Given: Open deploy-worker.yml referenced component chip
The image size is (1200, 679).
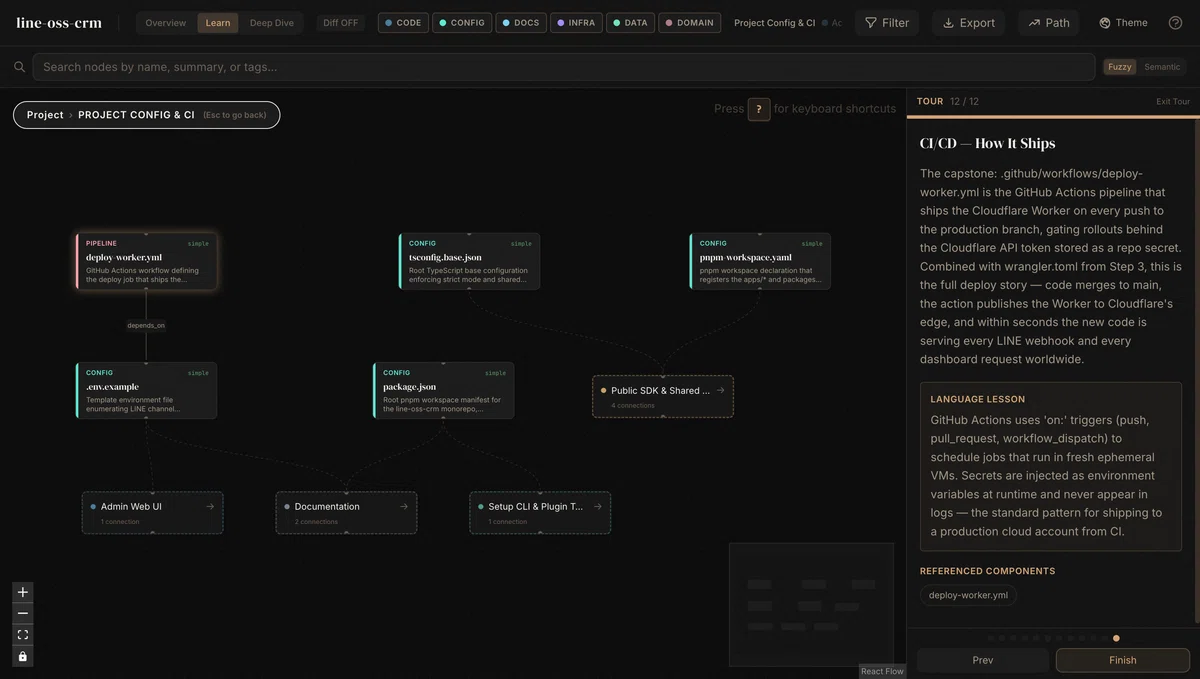Looking at the screenshot, I should [x=968, y=595].
